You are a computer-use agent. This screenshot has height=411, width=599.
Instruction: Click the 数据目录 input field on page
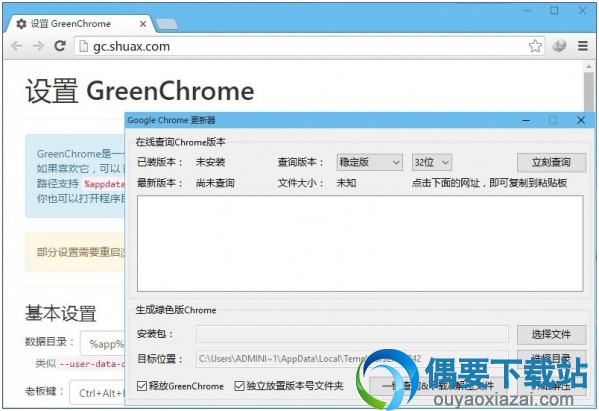pyautogui.click(x=102, y=343)
